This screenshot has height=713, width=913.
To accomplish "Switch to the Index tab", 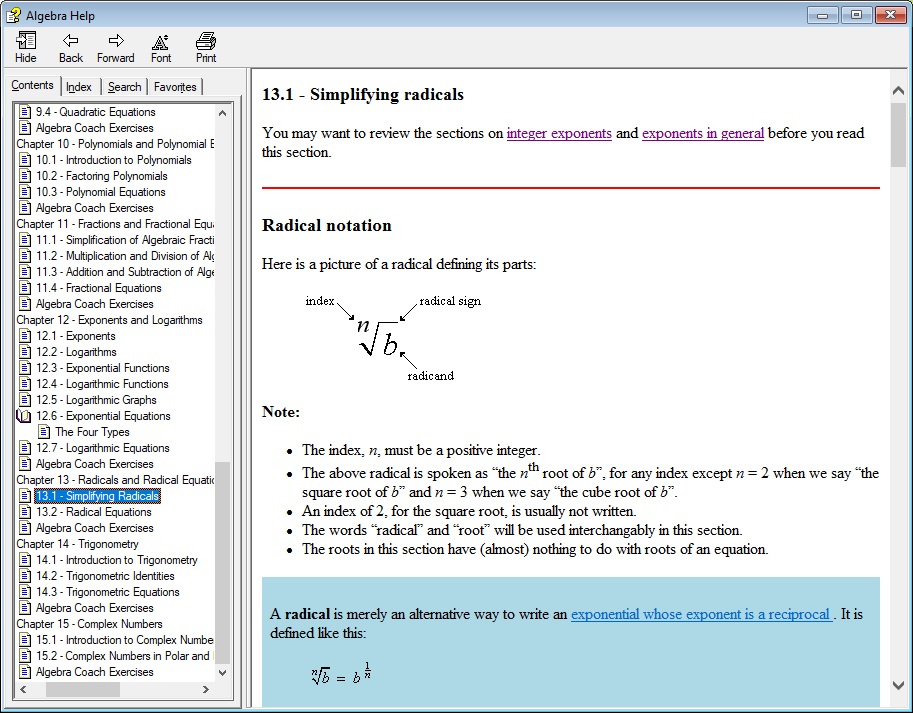I will (x=79, y=87).
